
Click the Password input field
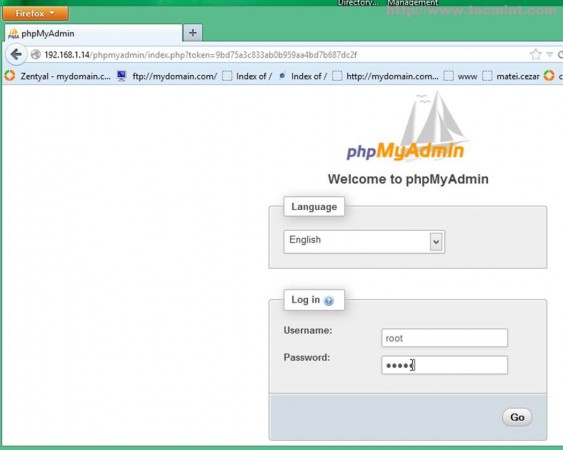click(x=445, y=365)
